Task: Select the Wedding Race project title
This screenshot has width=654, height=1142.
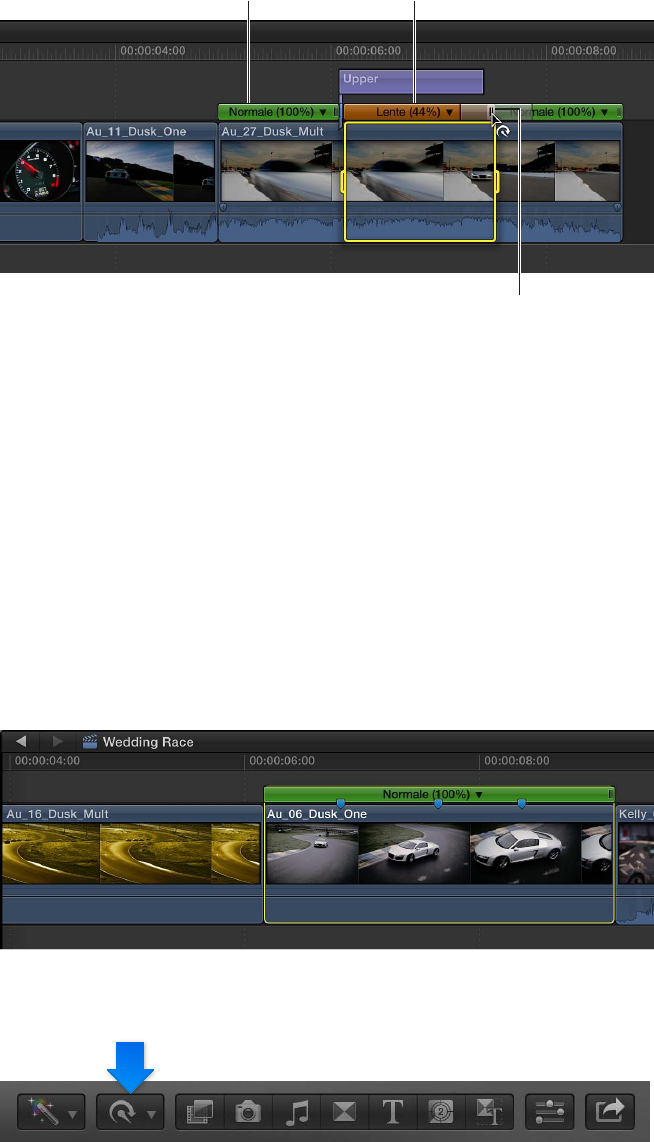Action: [x=148, y=742]
